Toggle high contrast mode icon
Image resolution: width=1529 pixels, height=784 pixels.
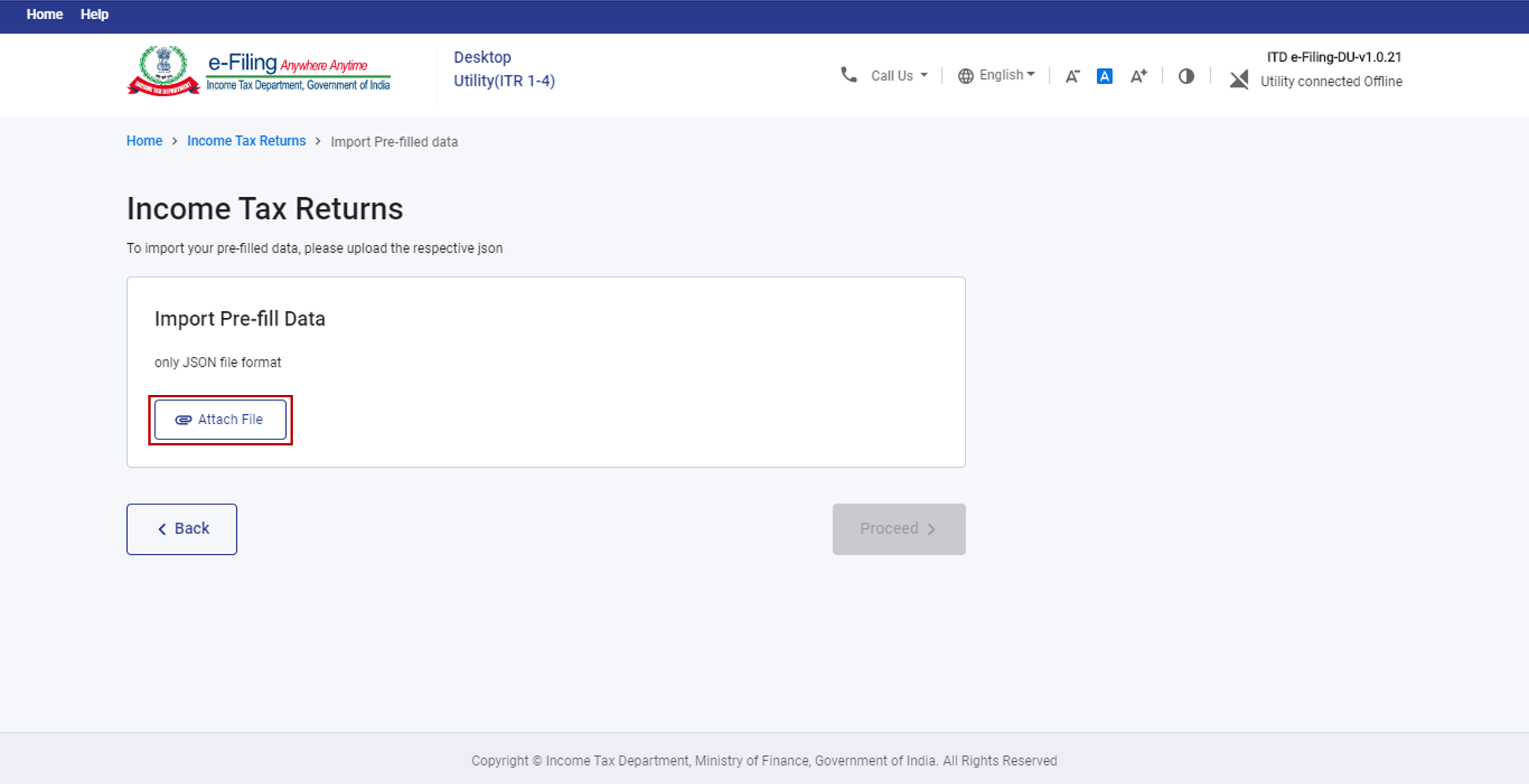pos(1186,76)
